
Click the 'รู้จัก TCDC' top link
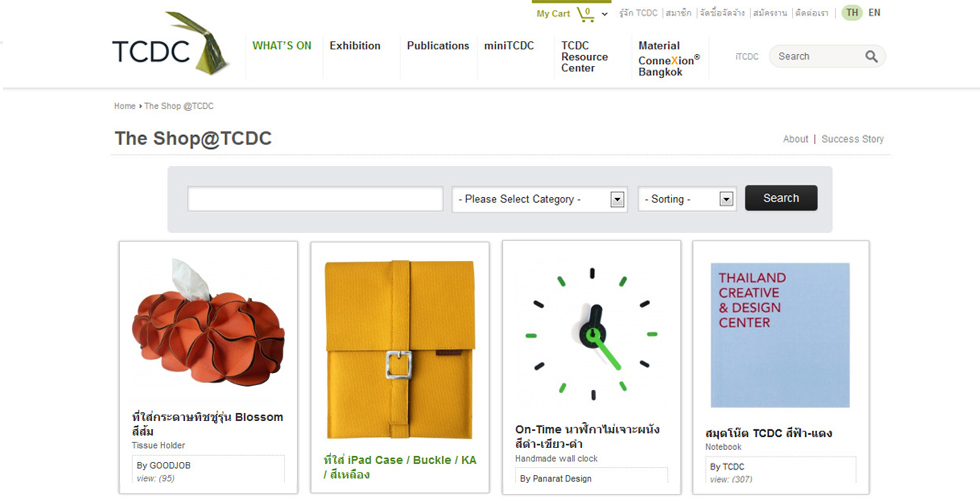pos(638,13)
